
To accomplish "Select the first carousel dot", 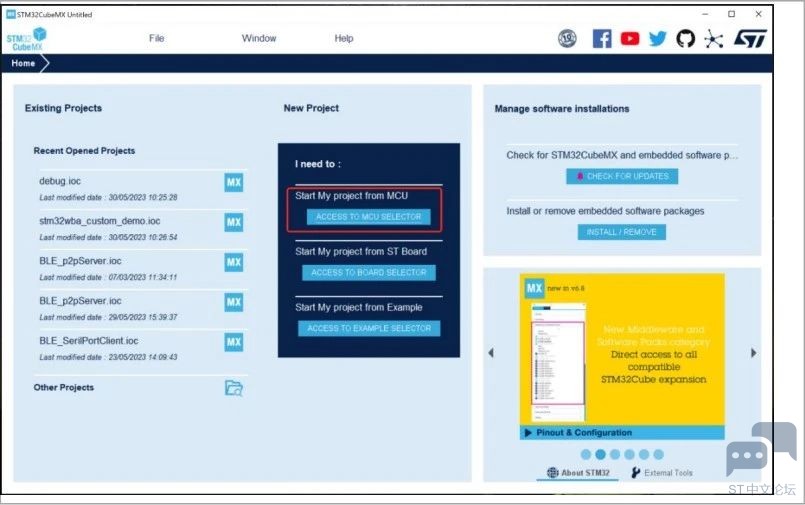I will 585,454.
